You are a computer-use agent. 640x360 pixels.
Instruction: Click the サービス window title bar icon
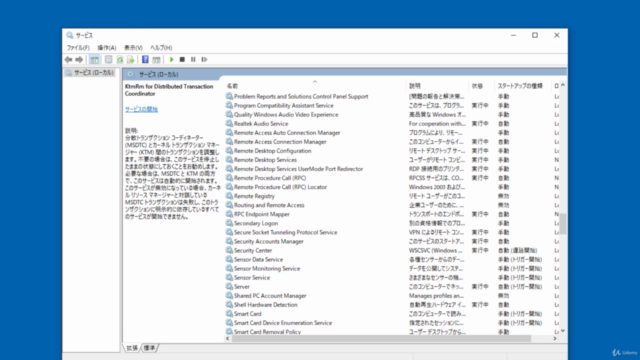coord(70,35)
